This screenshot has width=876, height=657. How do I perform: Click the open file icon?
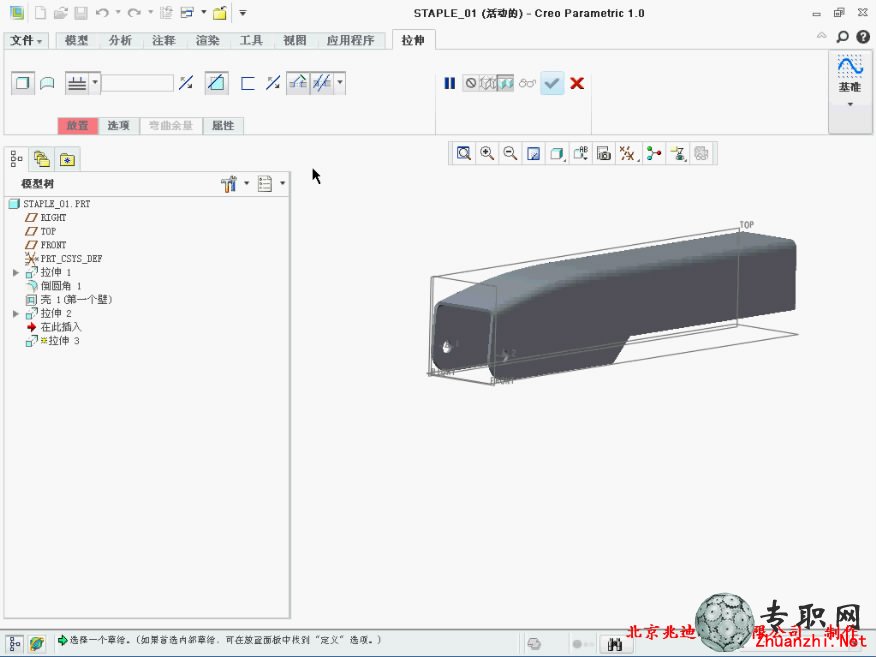point(61,12)
